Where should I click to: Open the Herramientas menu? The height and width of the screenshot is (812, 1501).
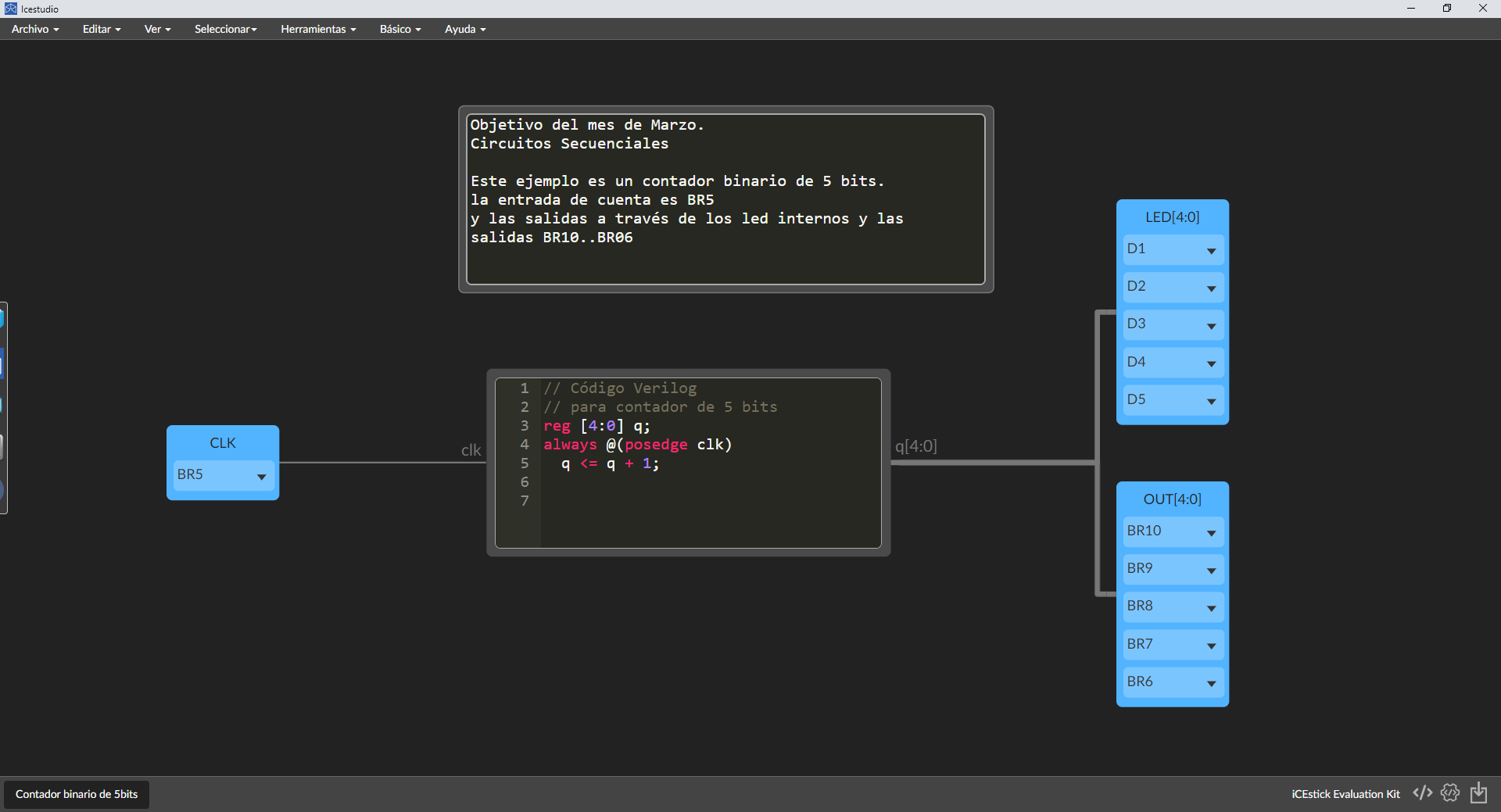(318, 29)
